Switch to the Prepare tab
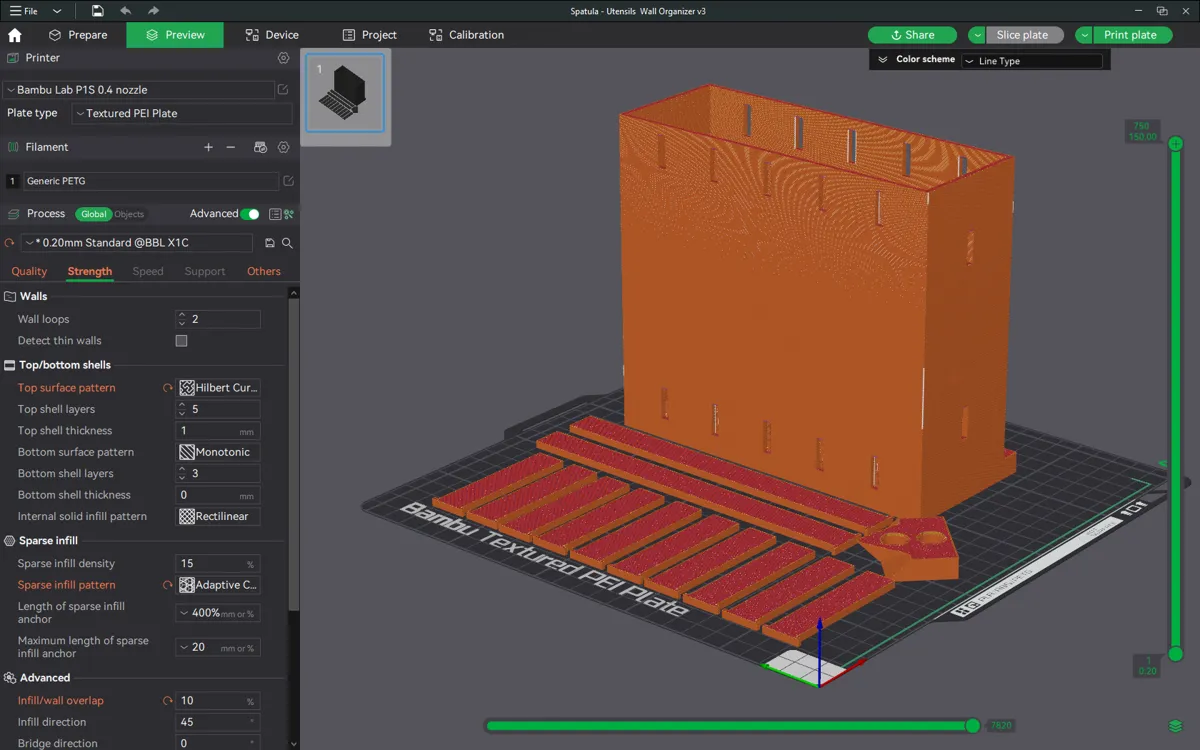 [x=78, y=35]
